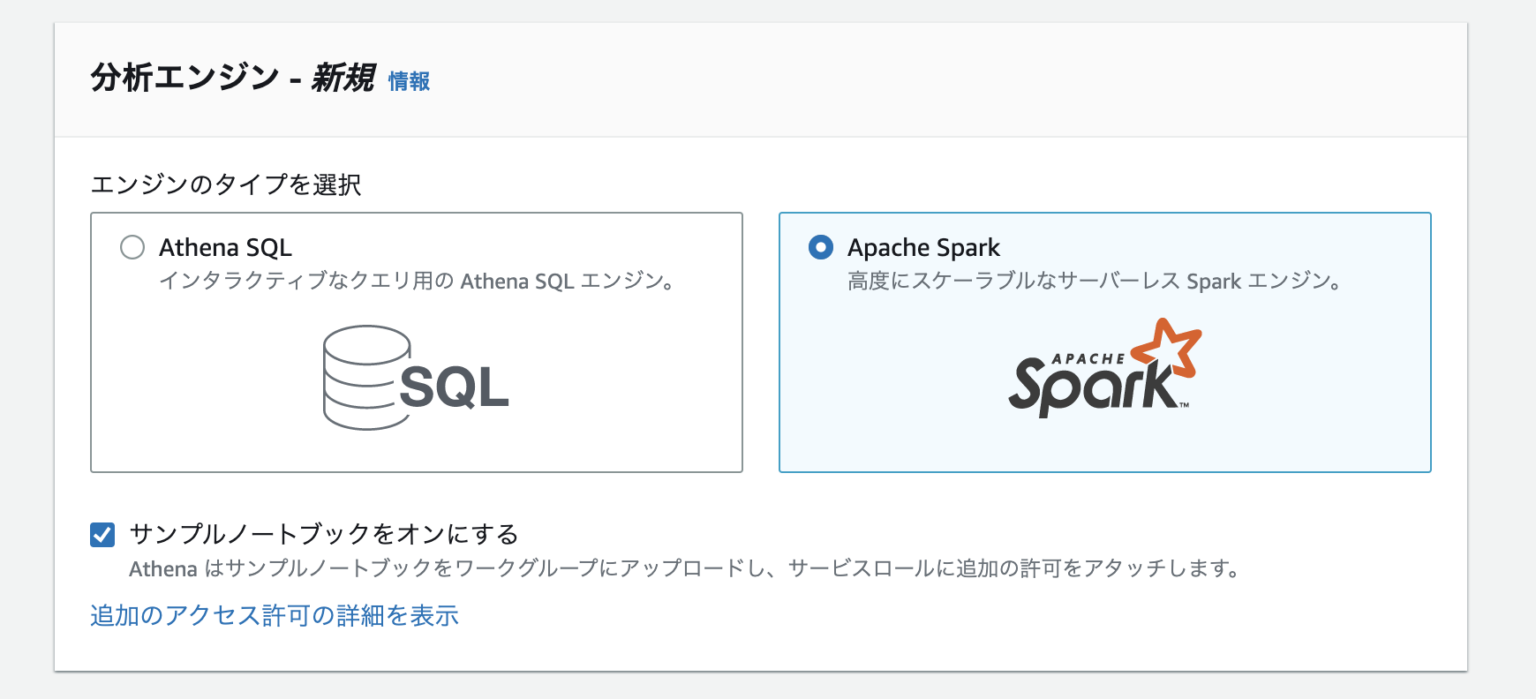The height and width of the screenshot is (699, 1536).
Task: Select the Apache Spark engine card
Action: pos(1105,341)
